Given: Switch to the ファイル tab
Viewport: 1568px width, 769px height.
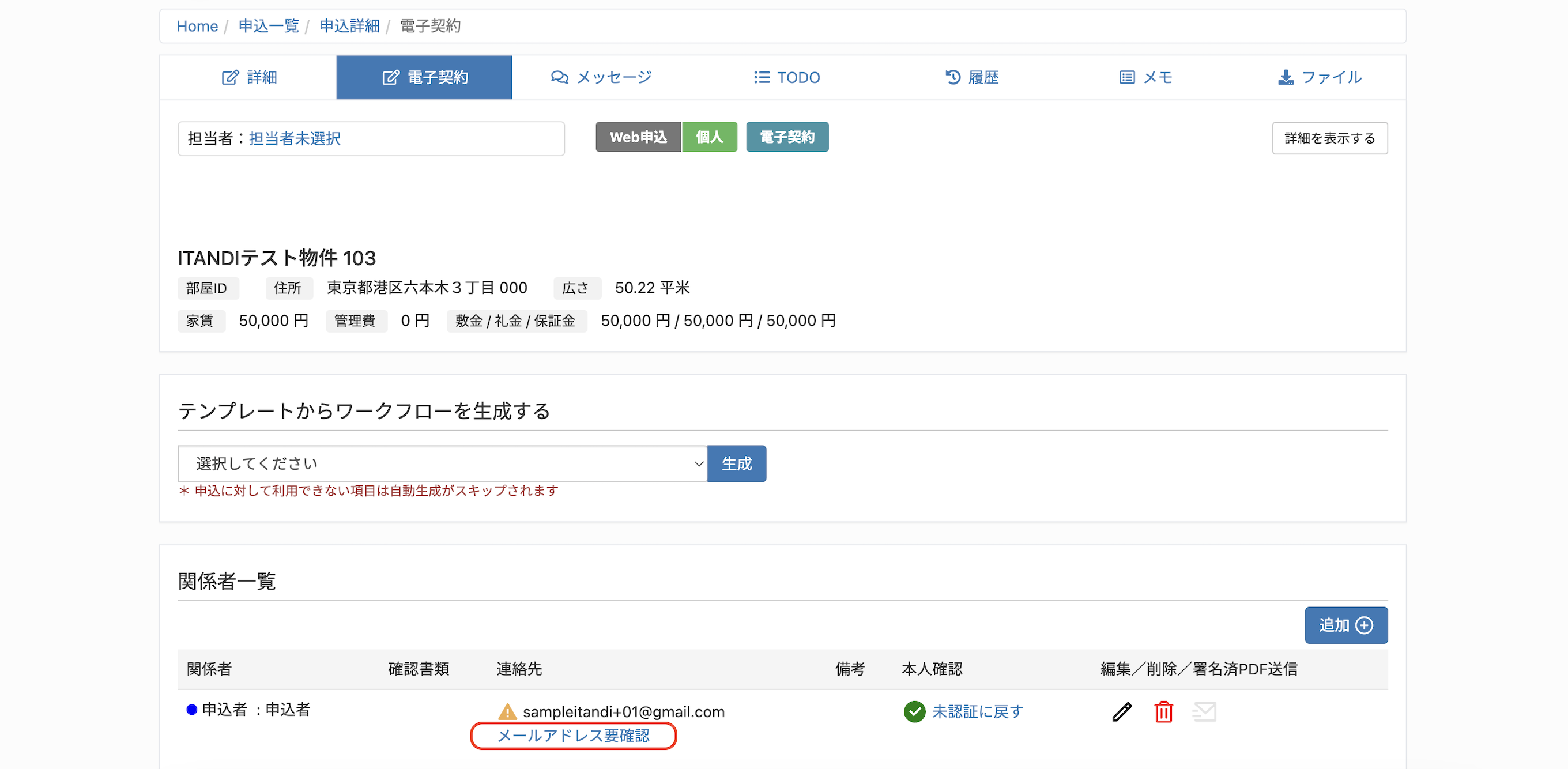Looking at the screenshot, I should (x=1319, y=77).
